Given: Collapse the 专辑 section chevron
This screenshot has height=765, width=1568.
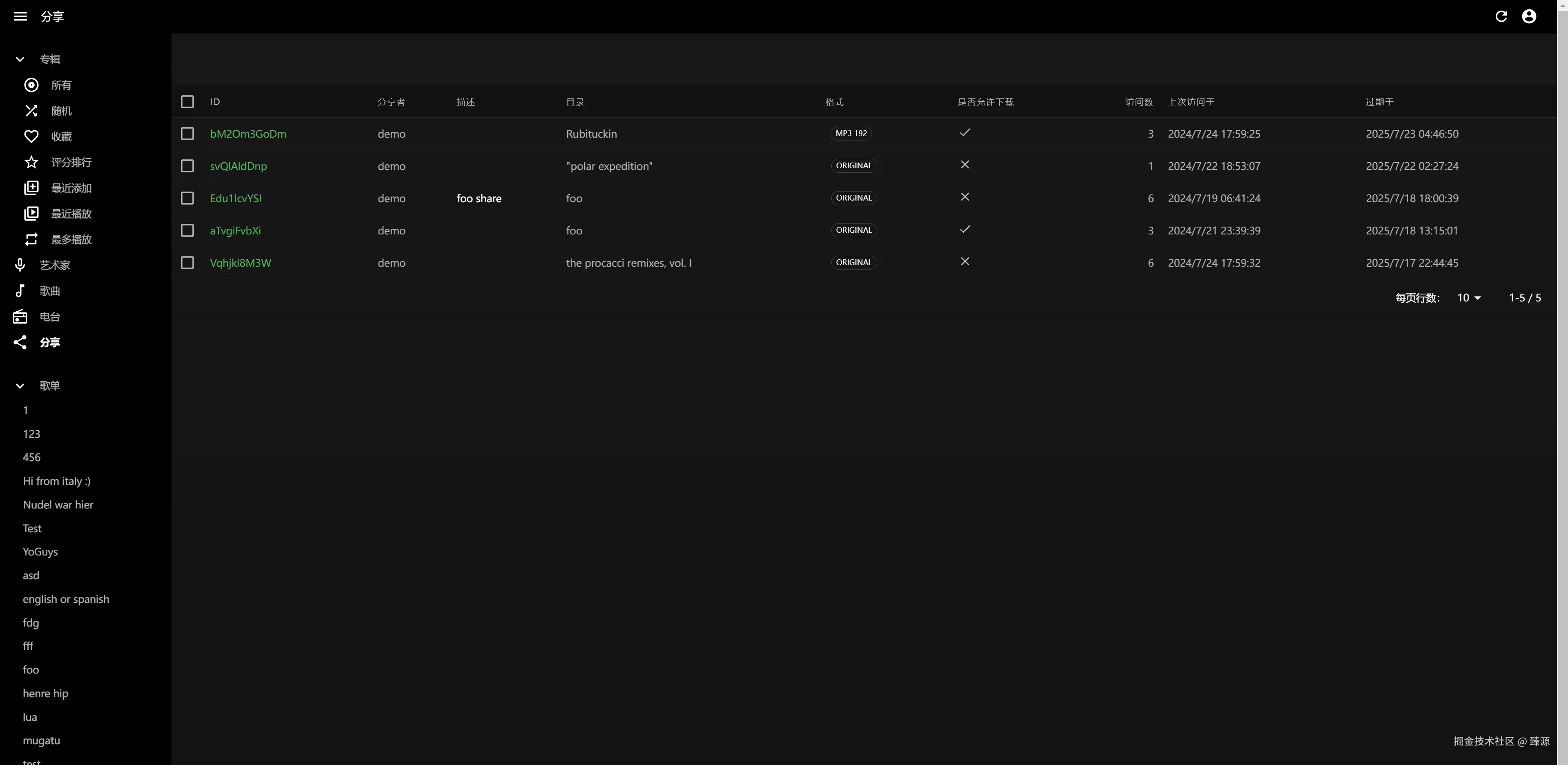Looking at the screenshot, I should pos(20,59).
